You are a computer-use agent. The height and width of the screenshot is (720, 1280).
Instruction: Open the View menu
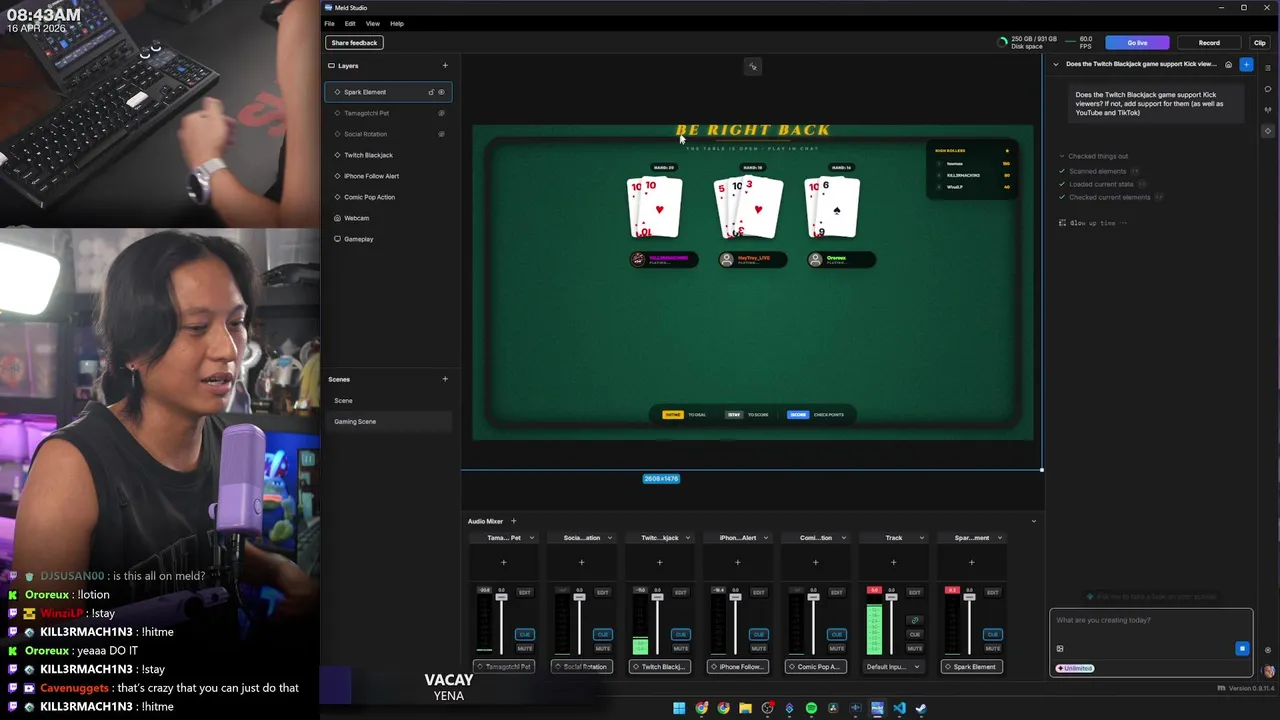click(x=372, y=23)
